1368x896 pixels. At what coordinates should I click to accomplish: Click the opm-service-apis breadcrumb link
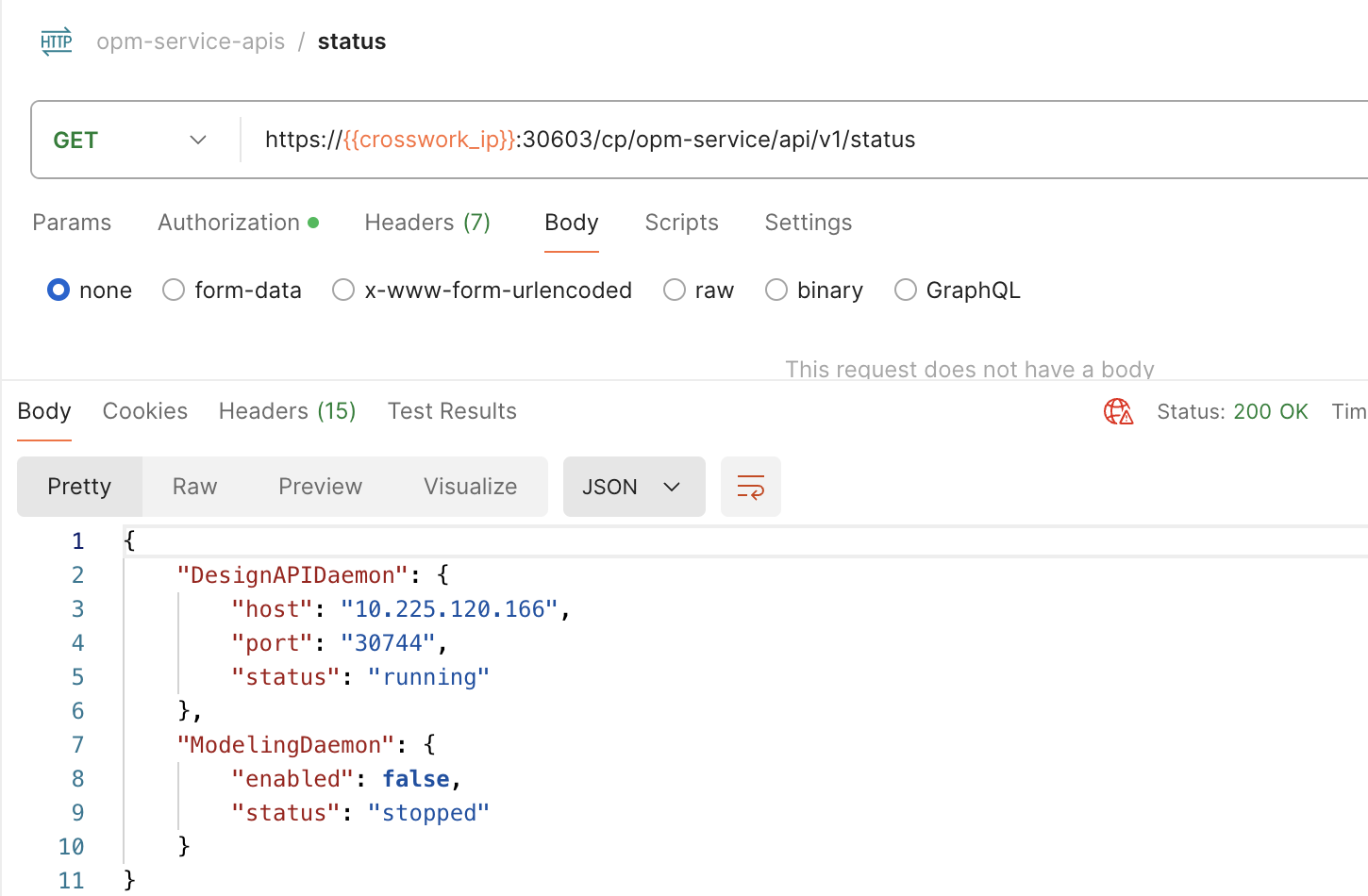(191, 41)
